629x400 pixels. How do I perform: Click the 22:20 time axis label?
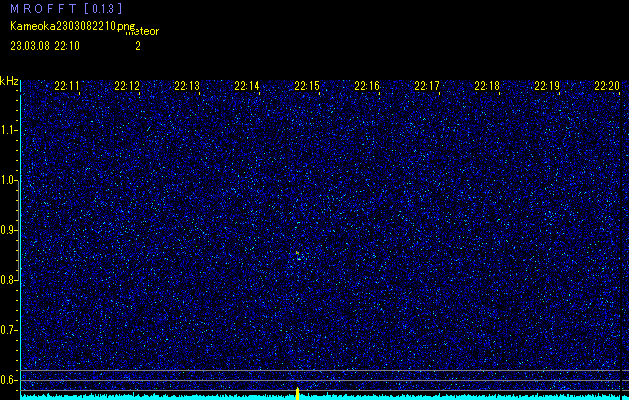tap(607, 86)
